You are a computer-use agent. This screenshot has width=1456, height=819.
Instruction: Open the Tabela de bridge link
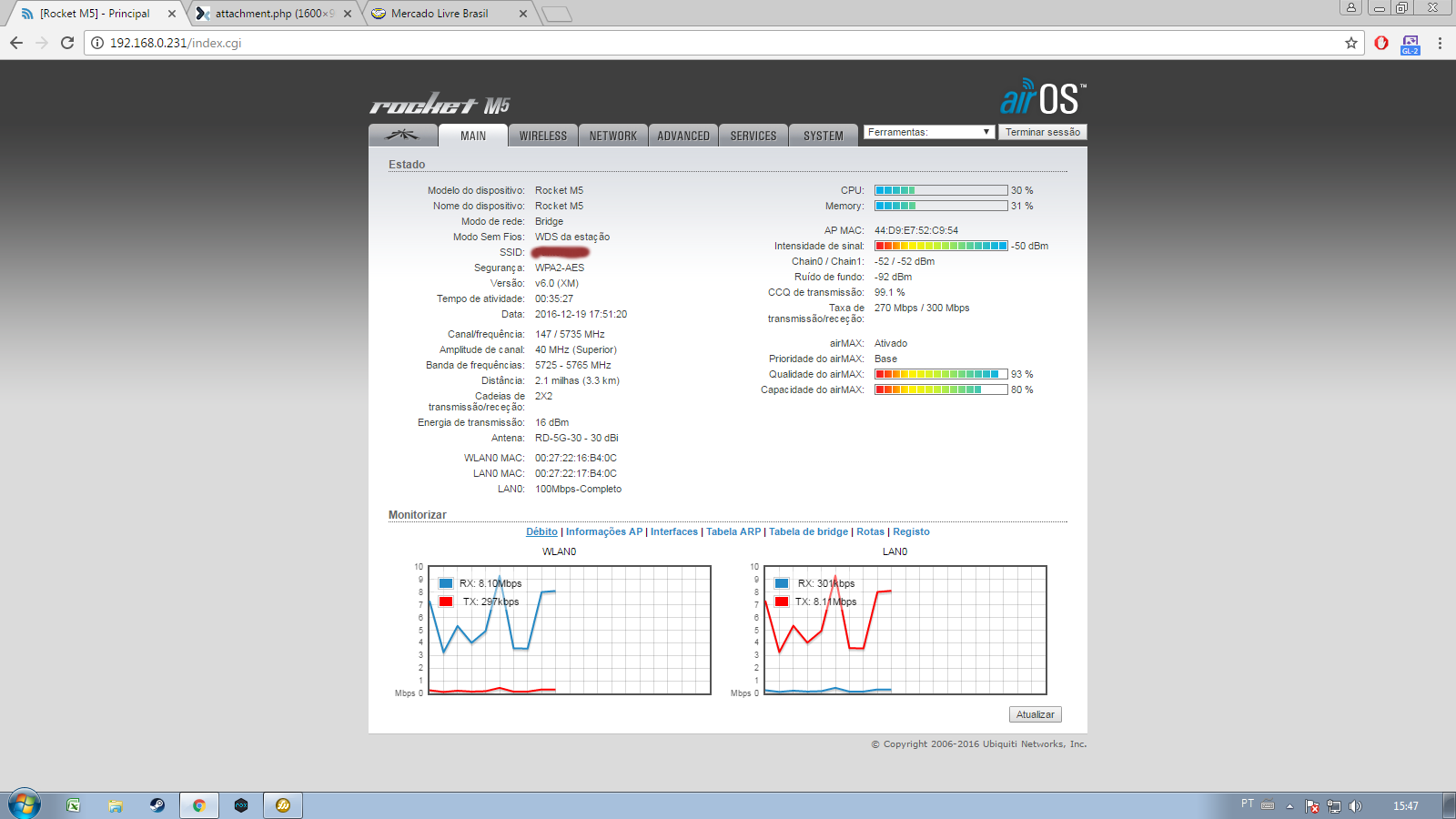pyautogui.click(x=808, y=531)
